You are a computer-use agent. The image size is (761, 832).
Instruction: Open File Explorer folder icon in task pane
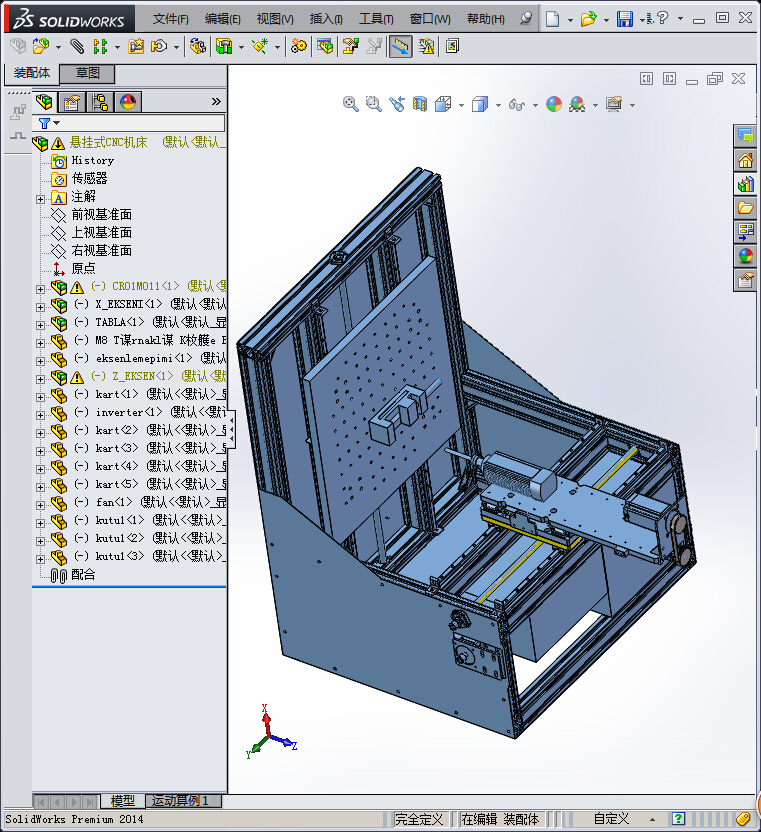[x=745, y=207]
